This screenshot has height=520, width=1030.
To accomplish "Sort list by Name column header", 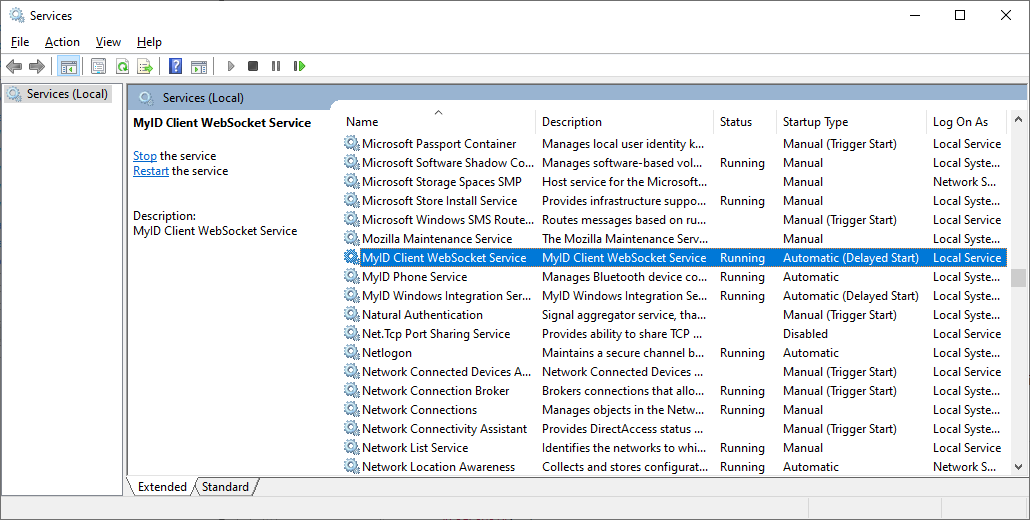I will [362, 122].
